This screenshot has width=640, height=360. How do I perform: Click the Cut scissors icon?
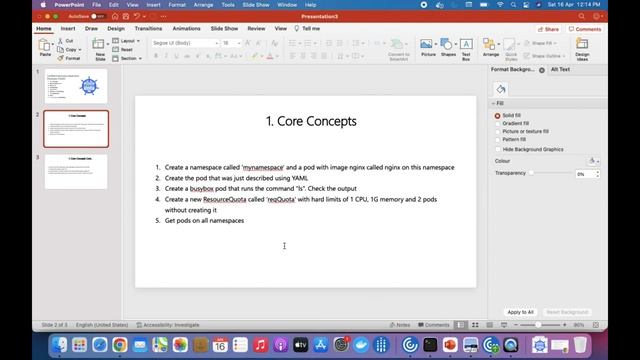coord(60,41)
